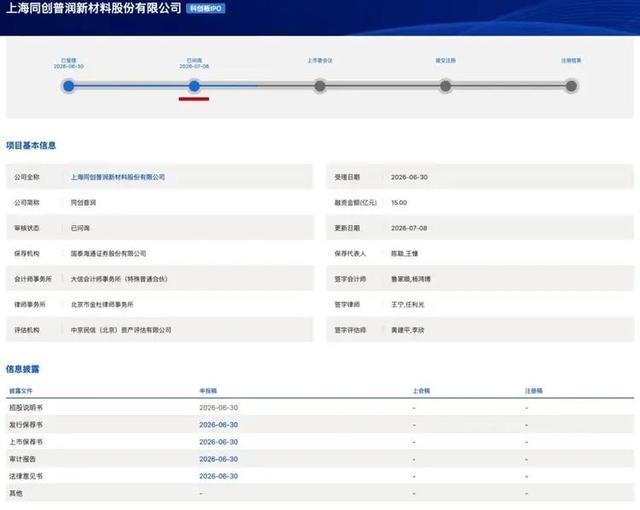
Task: Click the 项目基本信息 section heading
Action: (x=31, y=146)
